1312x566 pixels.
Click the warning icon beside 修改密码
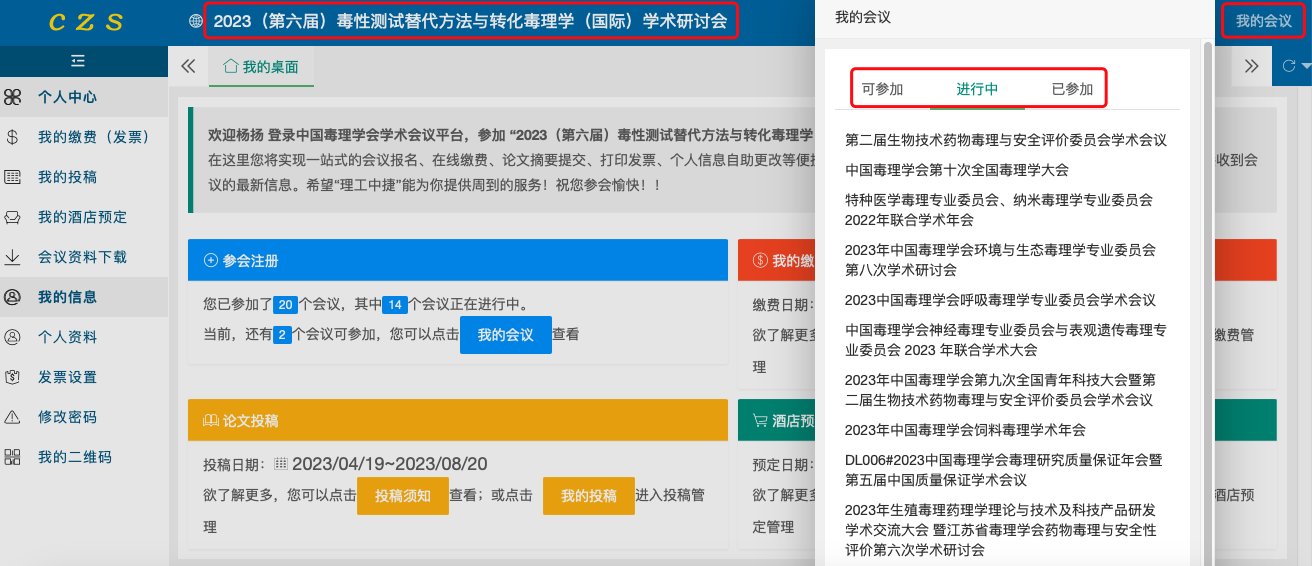[13, 417]
